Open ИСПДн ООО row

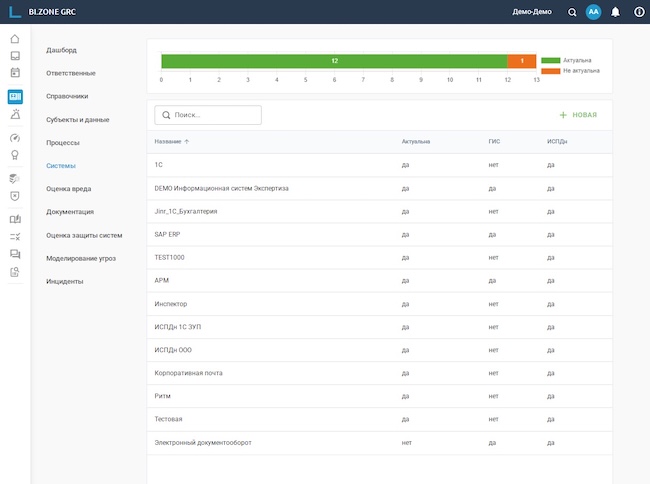pos(379,350)
